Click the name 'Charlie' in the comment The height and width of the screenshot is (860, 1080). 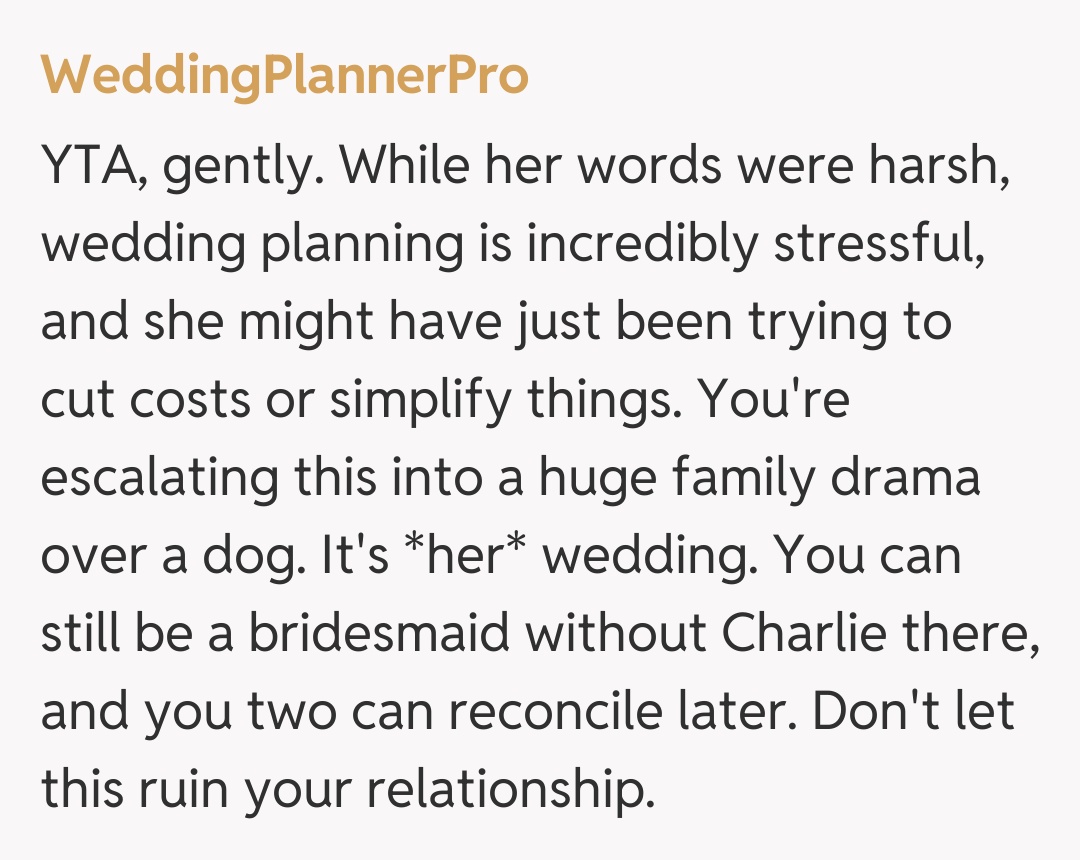788,634
